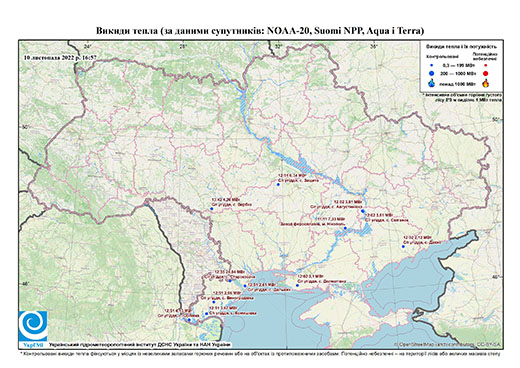This screenshot has height=368, width=520.
Task: Click the small red dot legend symbol
Action: [486, 65]
